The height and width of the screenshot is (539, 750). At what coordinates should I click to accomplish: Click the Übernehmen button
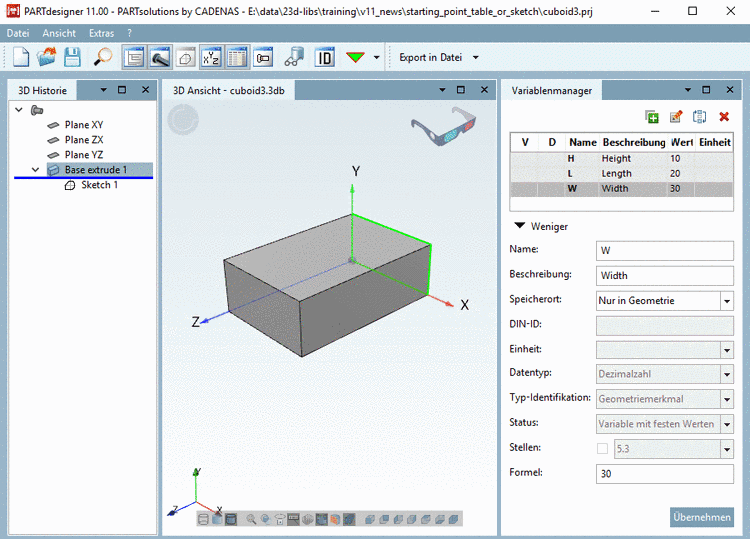[702, 517]
